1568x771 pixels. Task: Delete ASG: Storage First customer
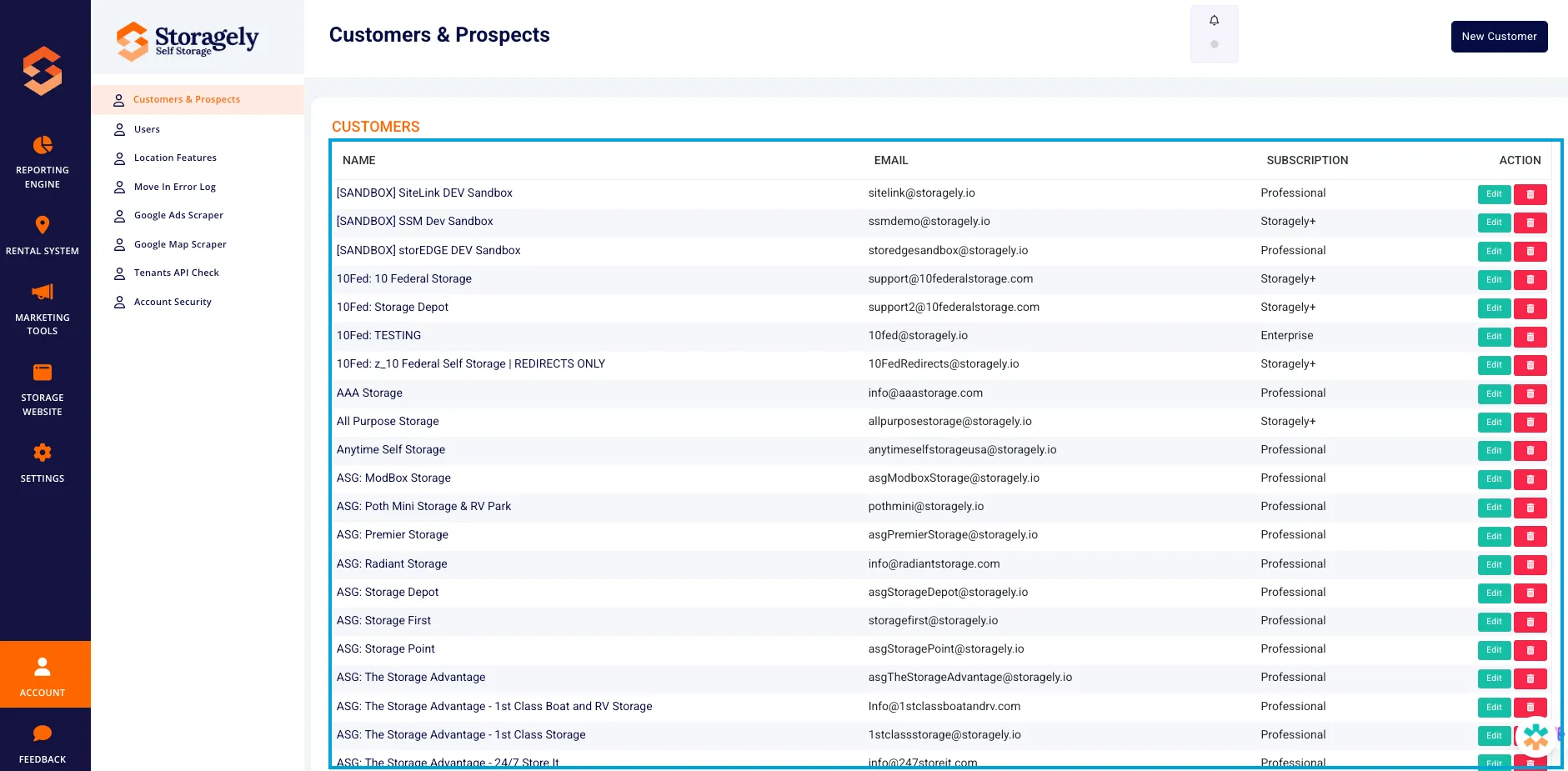(1530, 622)
